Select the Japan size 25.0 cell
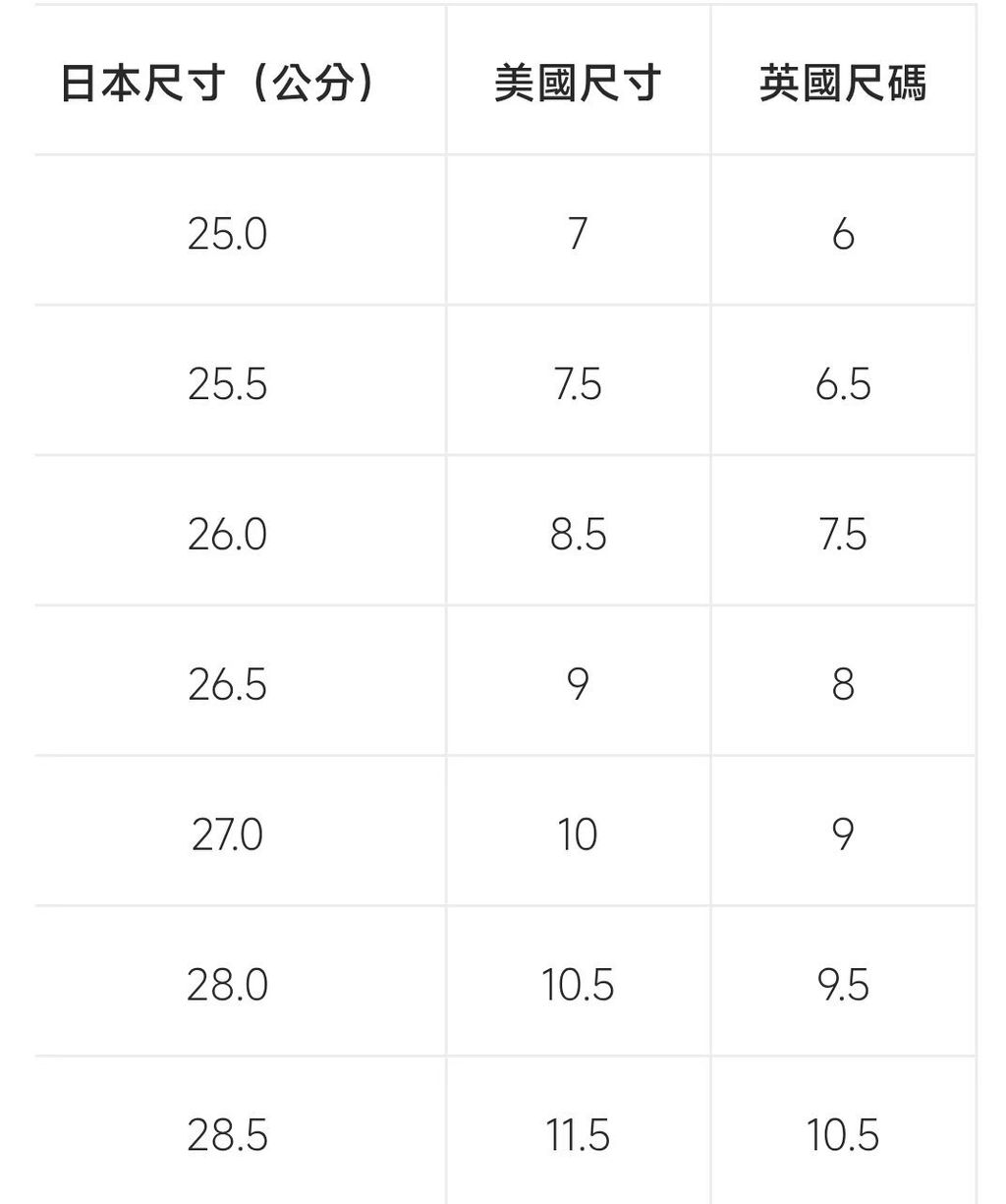The image size is (1006, 1204). point(227,234)
